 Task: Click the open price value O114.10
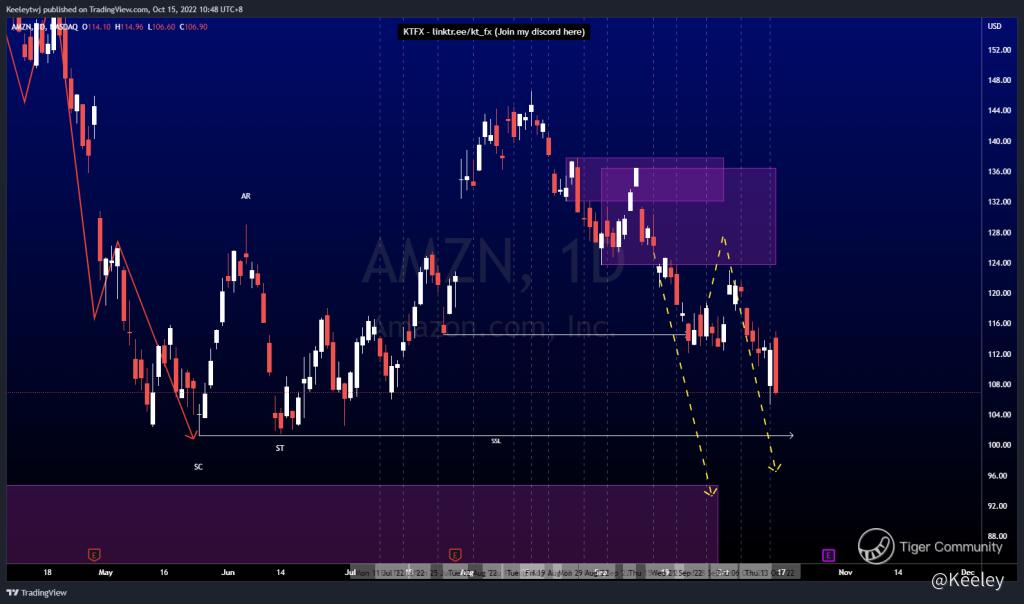97,27
